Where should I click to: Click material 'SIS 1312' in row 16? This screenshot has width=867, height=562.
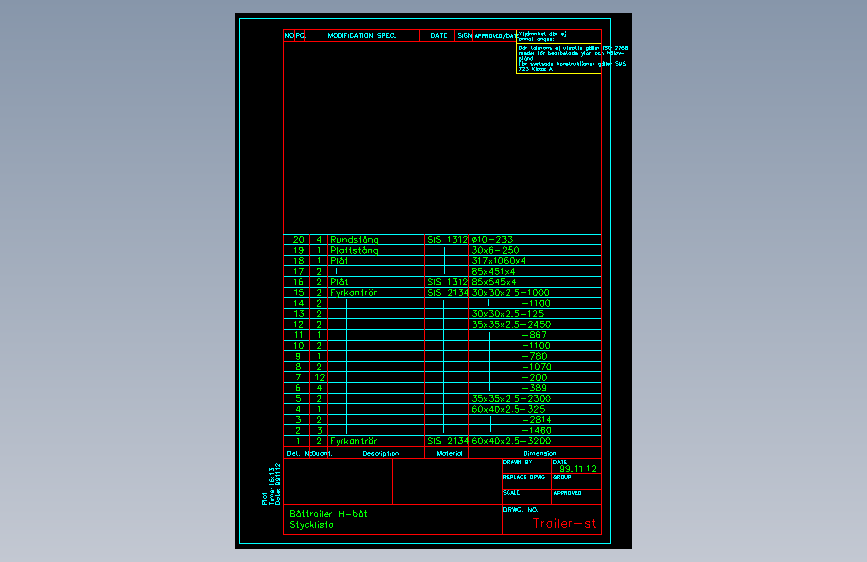point(447,282)
